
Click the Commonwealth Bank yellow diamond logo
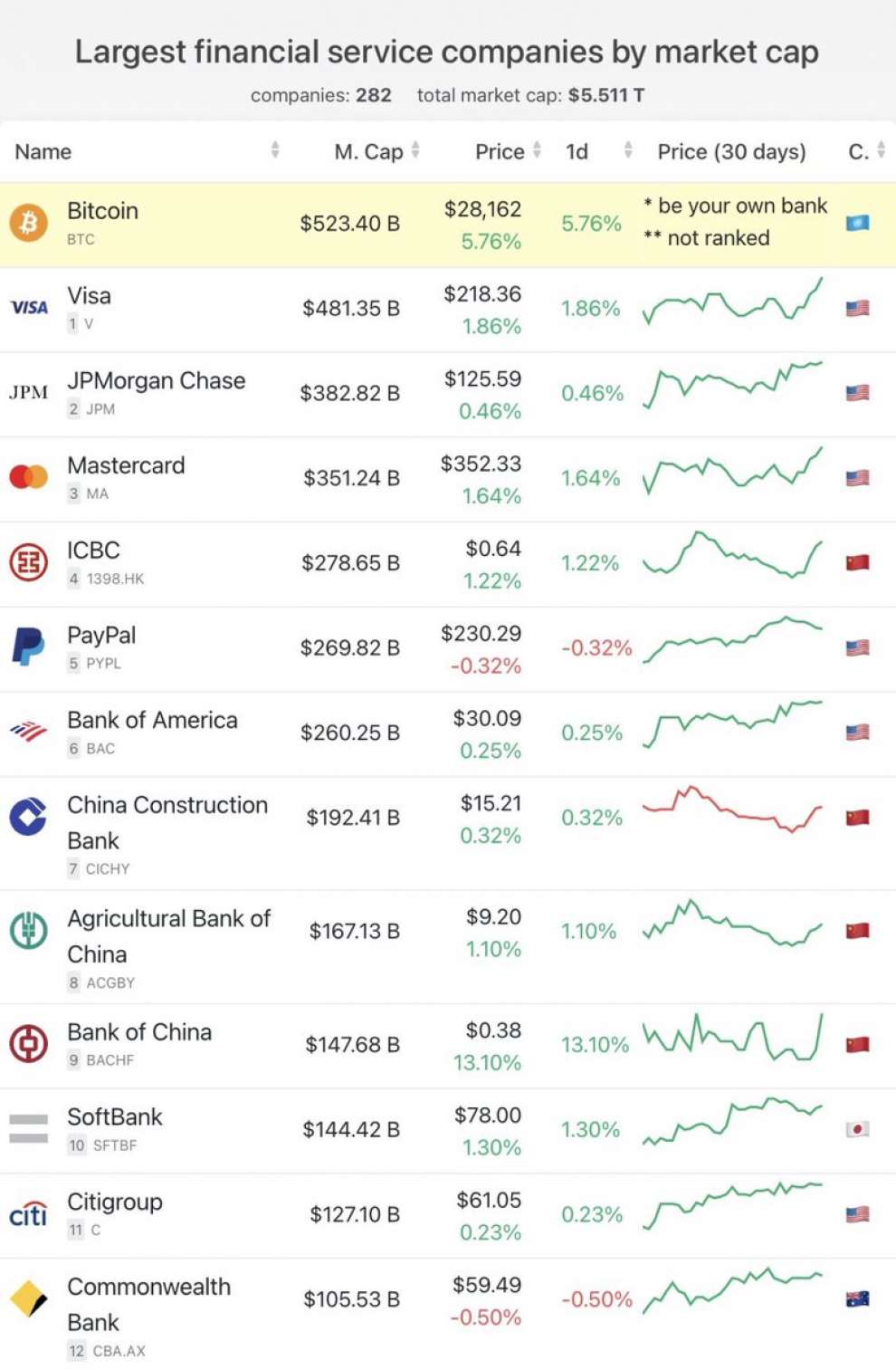29,1298
